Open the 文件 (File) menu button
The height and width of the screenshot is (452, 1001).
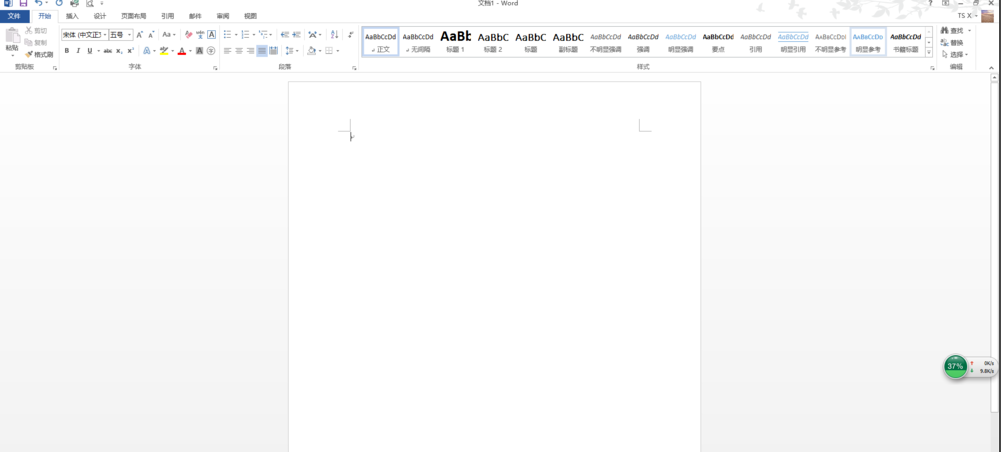14,16
